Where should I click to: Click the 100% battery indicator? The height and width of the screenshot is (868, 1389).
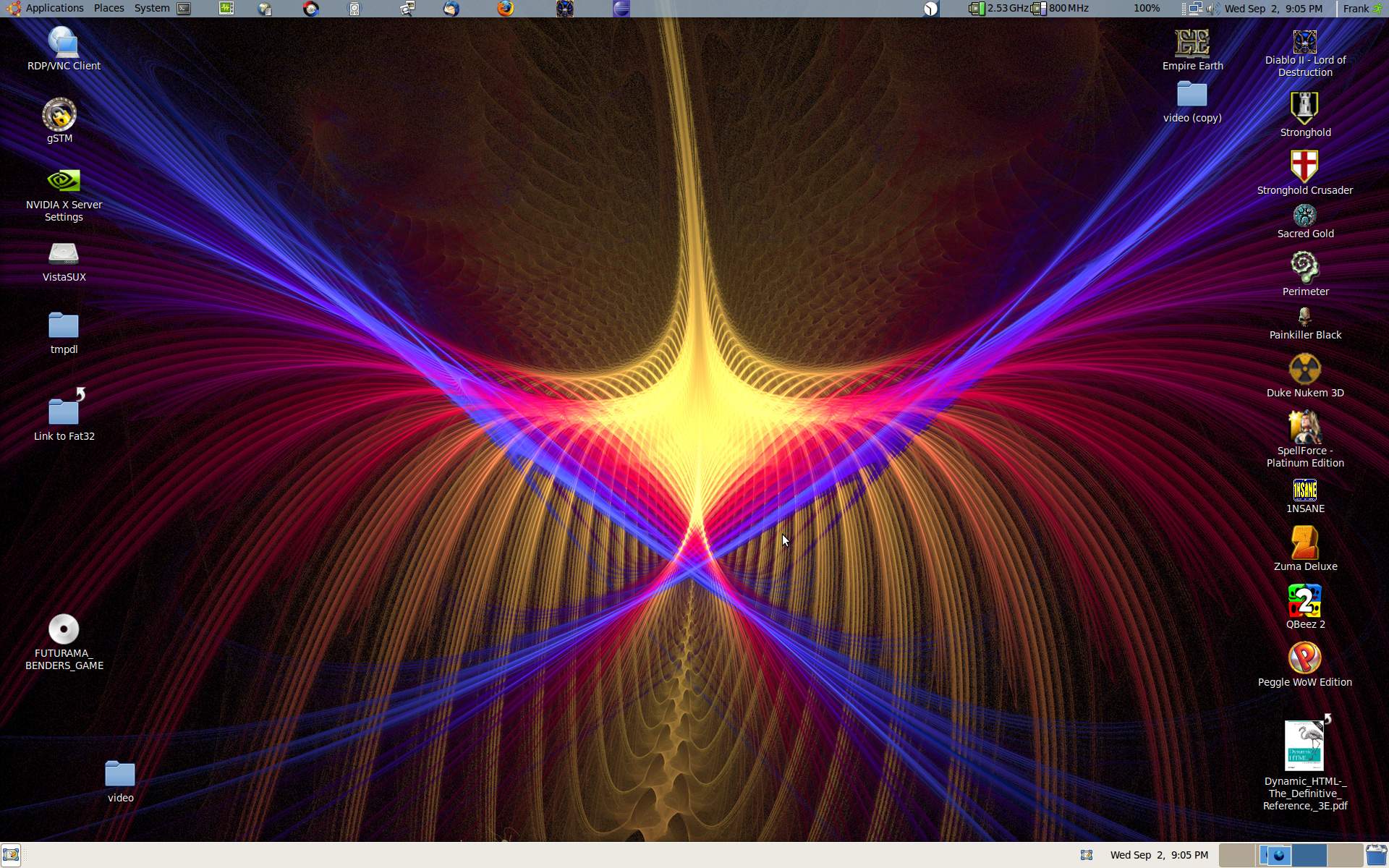click(x=1147, y=9)
